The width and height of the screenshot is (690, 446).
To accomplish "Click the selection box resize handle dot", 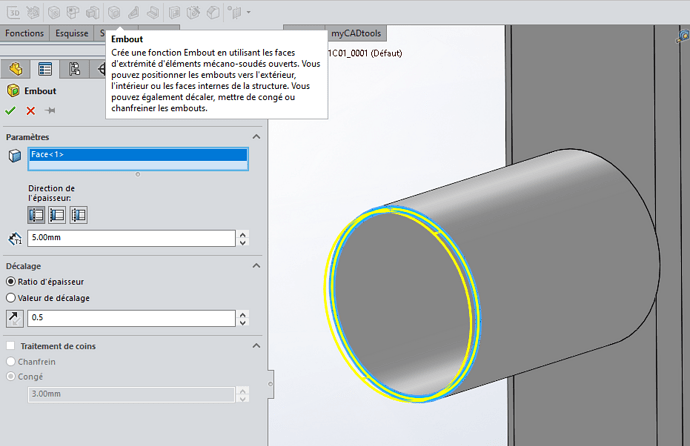I will pyautogui.click(x=138, y=174).
